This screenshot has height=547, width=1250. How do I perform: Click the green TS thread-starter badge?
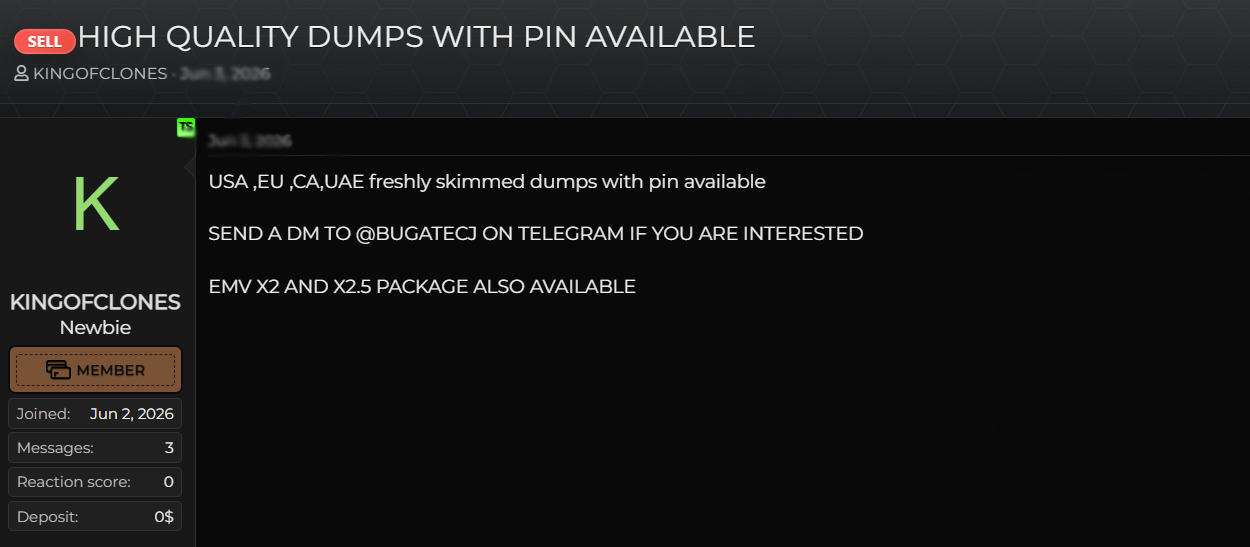(186, 127)
